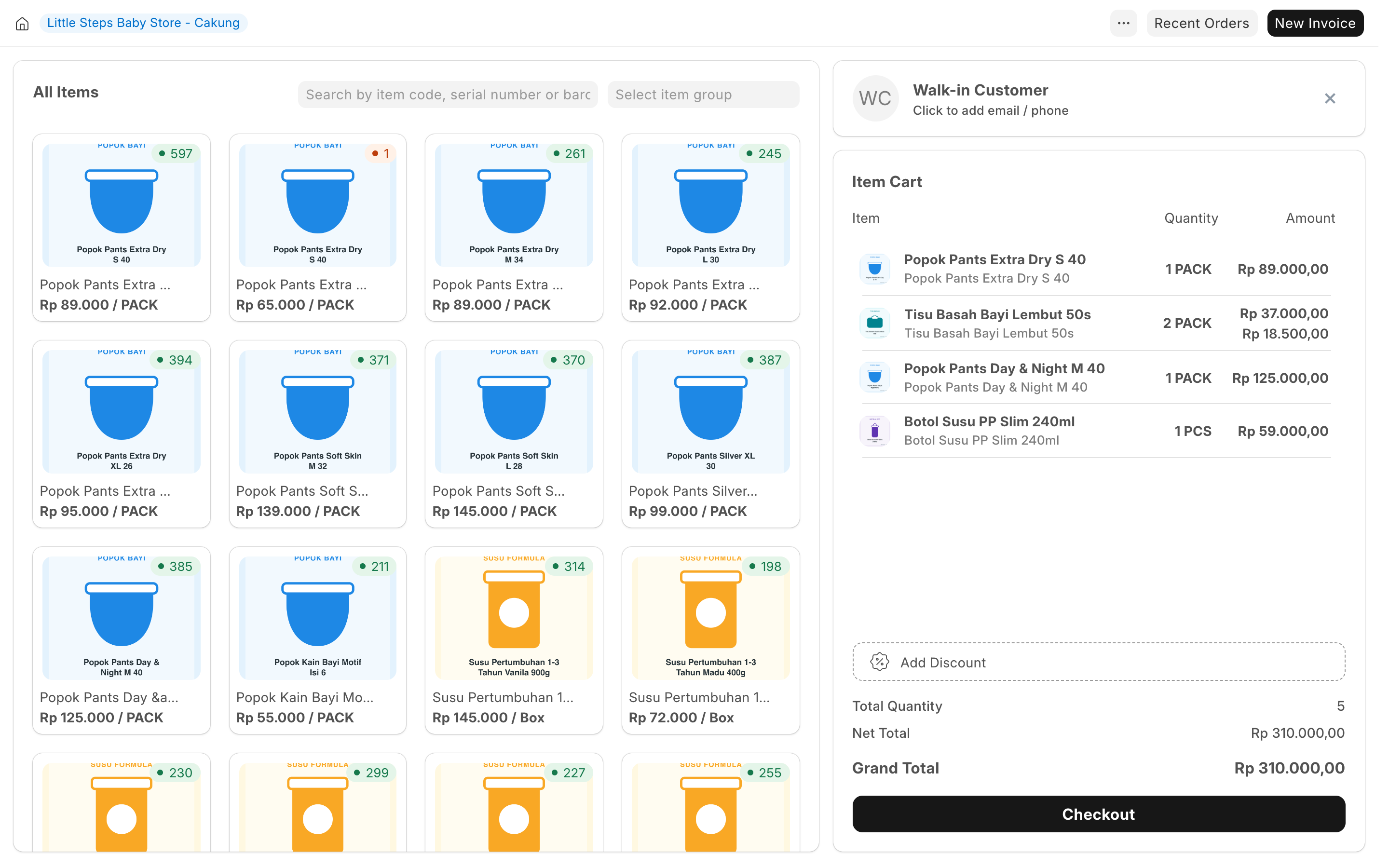Select Susu Formula item with stock 255
The width and height of the screenshot is (1389, 868).
(x=710, y=802)
